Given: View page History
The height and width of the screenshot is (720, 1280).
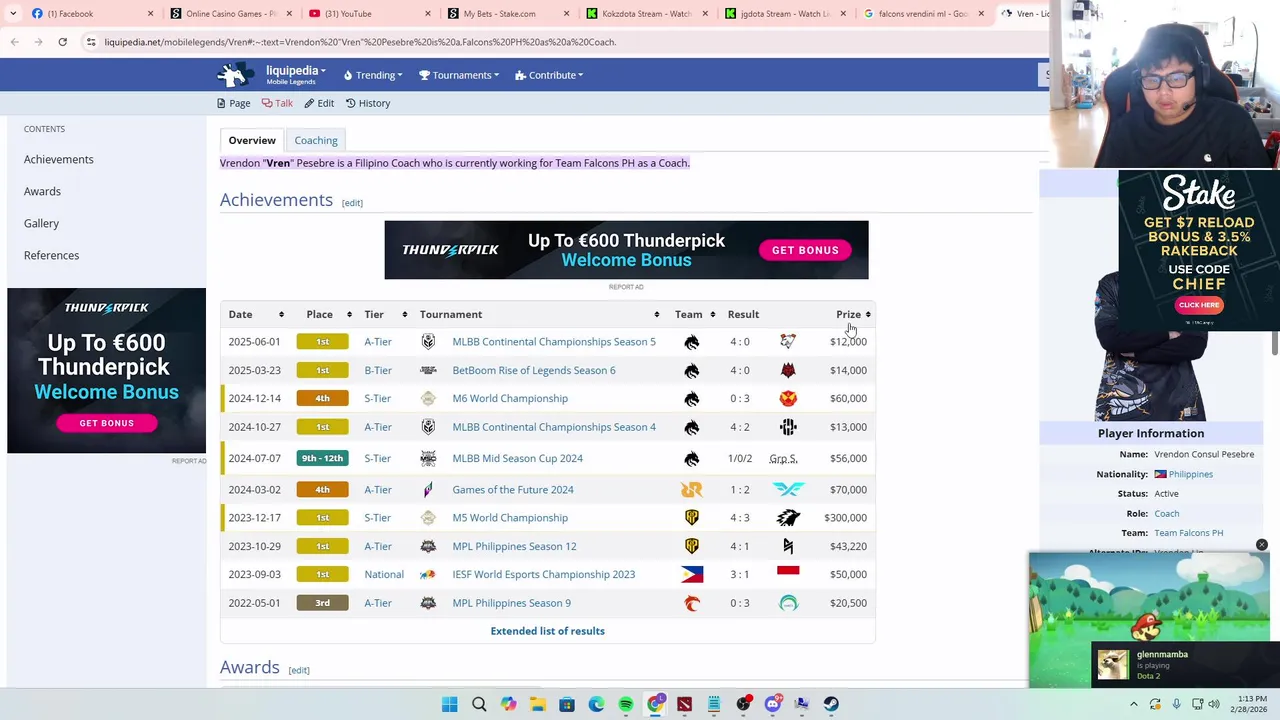Looking at the screenshot, I should pos(368,103).
